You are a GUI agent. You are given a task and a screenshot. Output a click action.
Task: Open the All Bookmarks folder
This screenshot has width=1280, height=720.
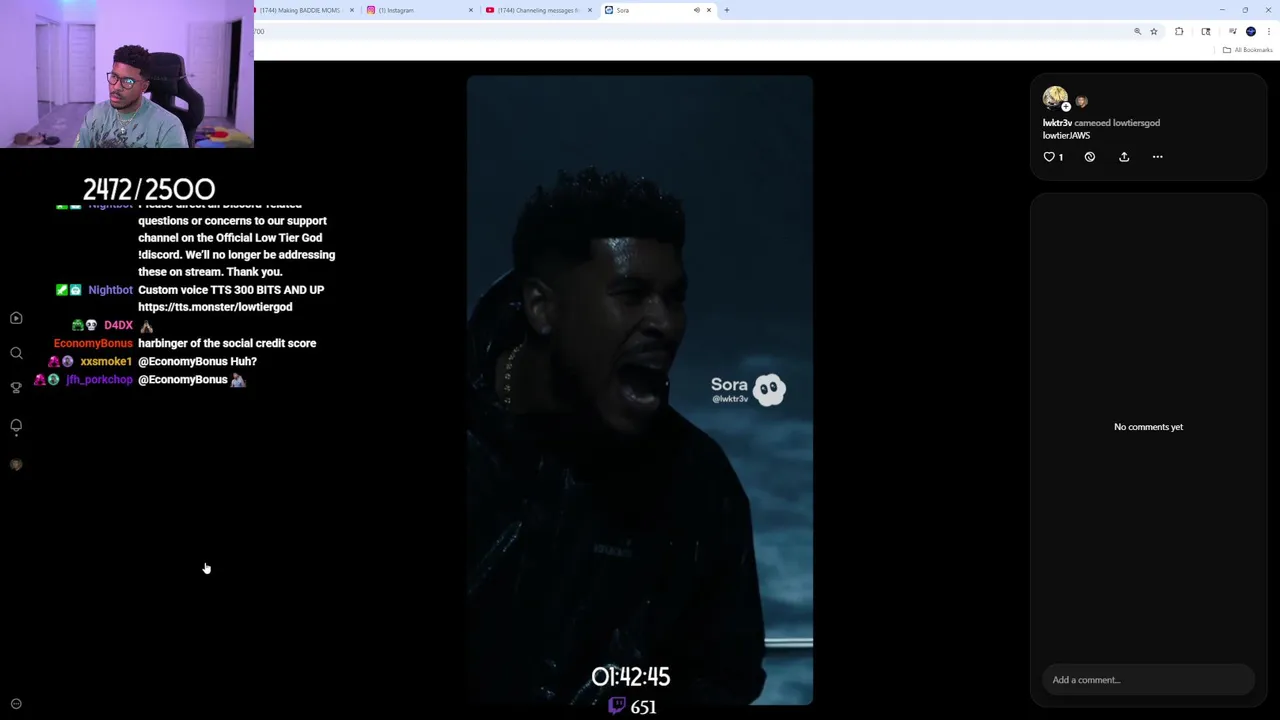click(1248, 50)
